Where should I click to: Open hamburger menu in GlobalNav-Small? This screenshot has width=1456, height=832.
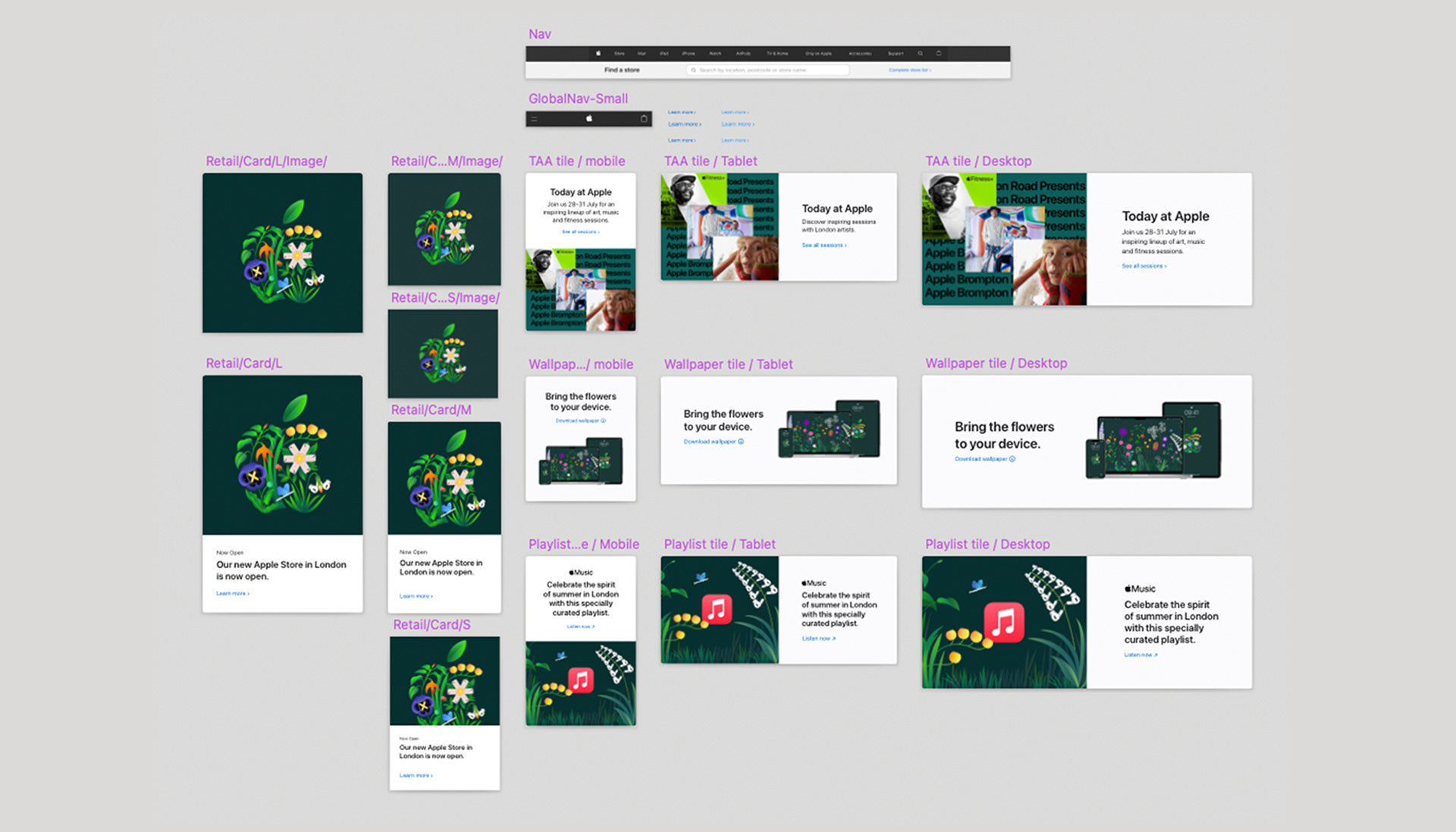tap(534, 119)
